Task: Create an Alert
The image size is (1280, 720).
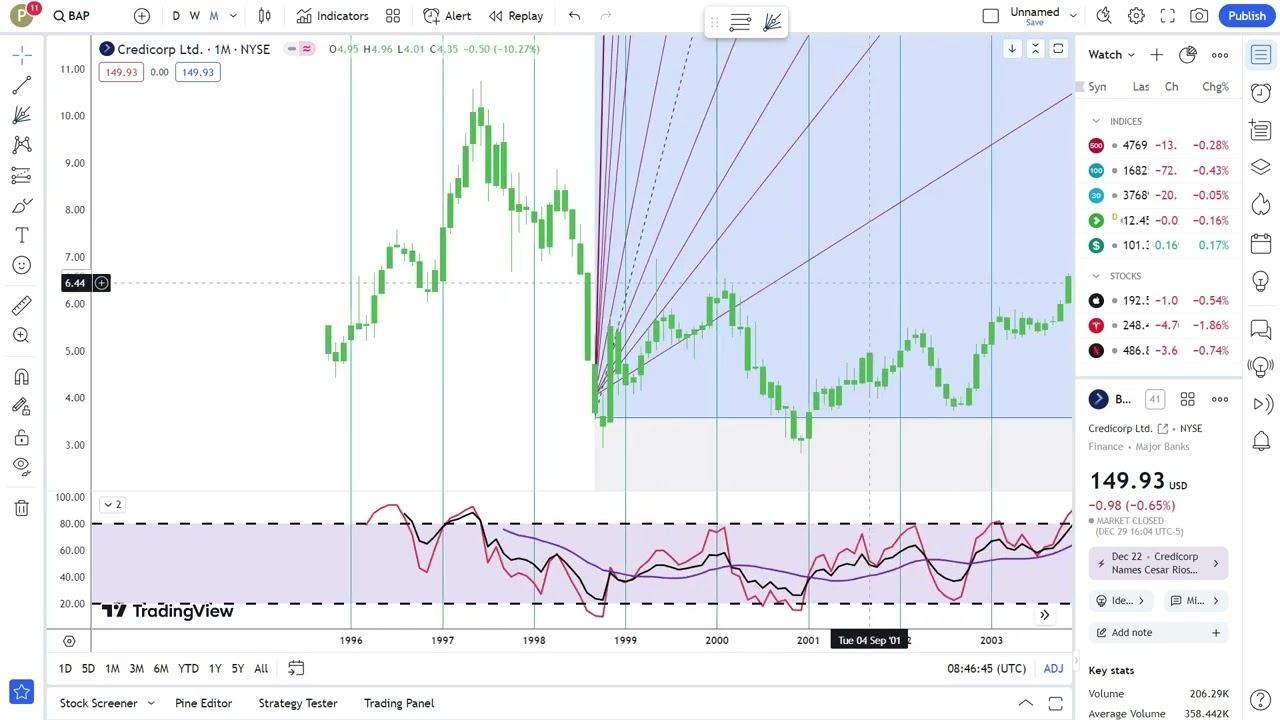Action: 447,16
